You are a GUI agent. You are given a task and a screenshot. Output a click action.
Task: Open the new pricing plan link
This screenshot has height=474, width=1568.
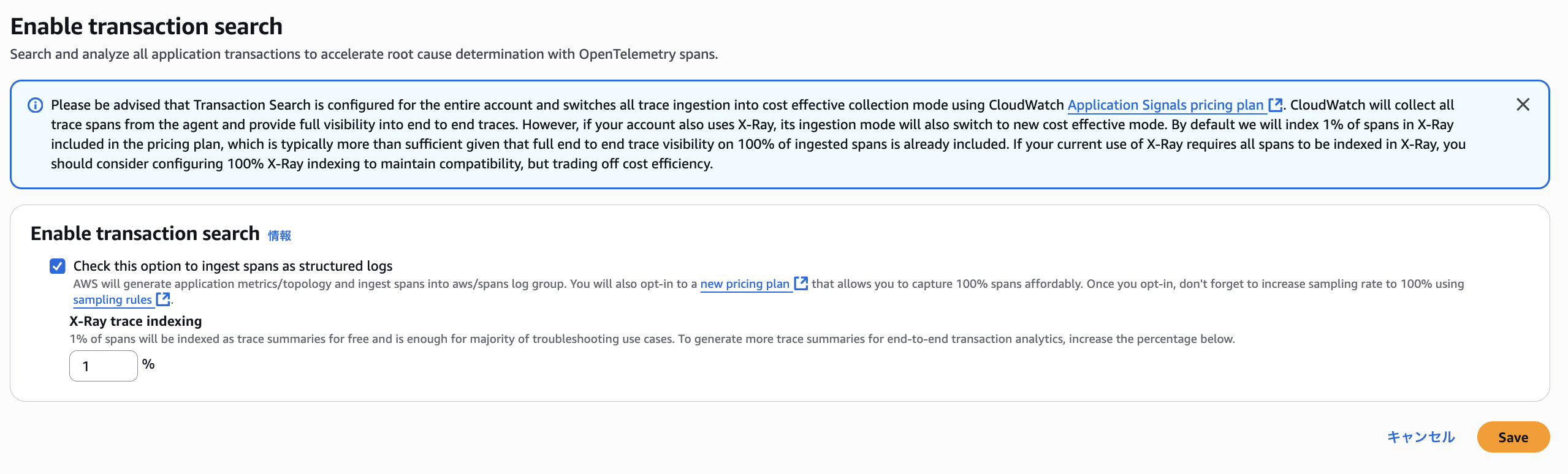[x=745, y=284]
